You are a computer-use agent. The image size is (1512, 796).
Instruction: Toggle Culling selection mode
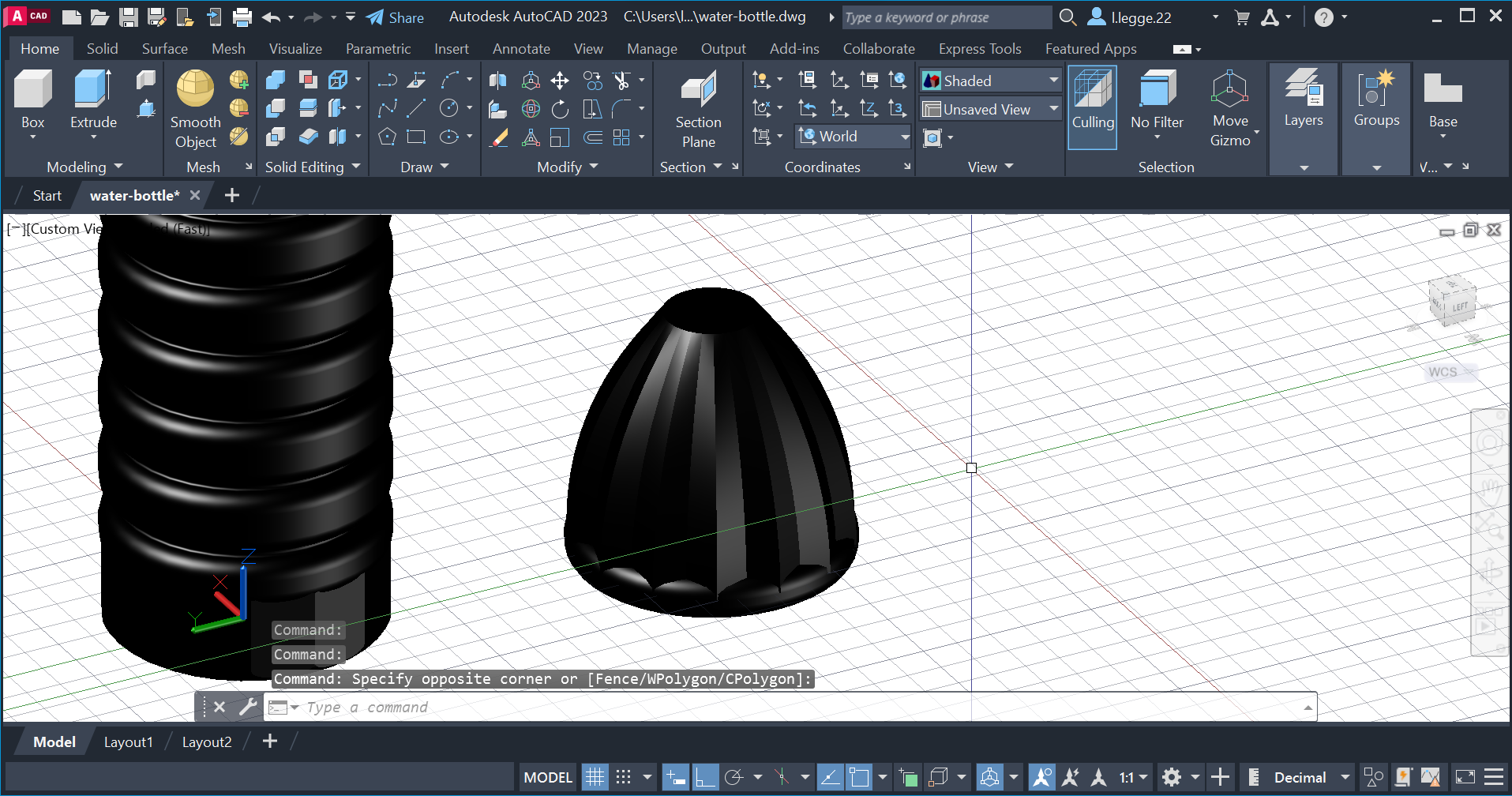coord(1093,108)
